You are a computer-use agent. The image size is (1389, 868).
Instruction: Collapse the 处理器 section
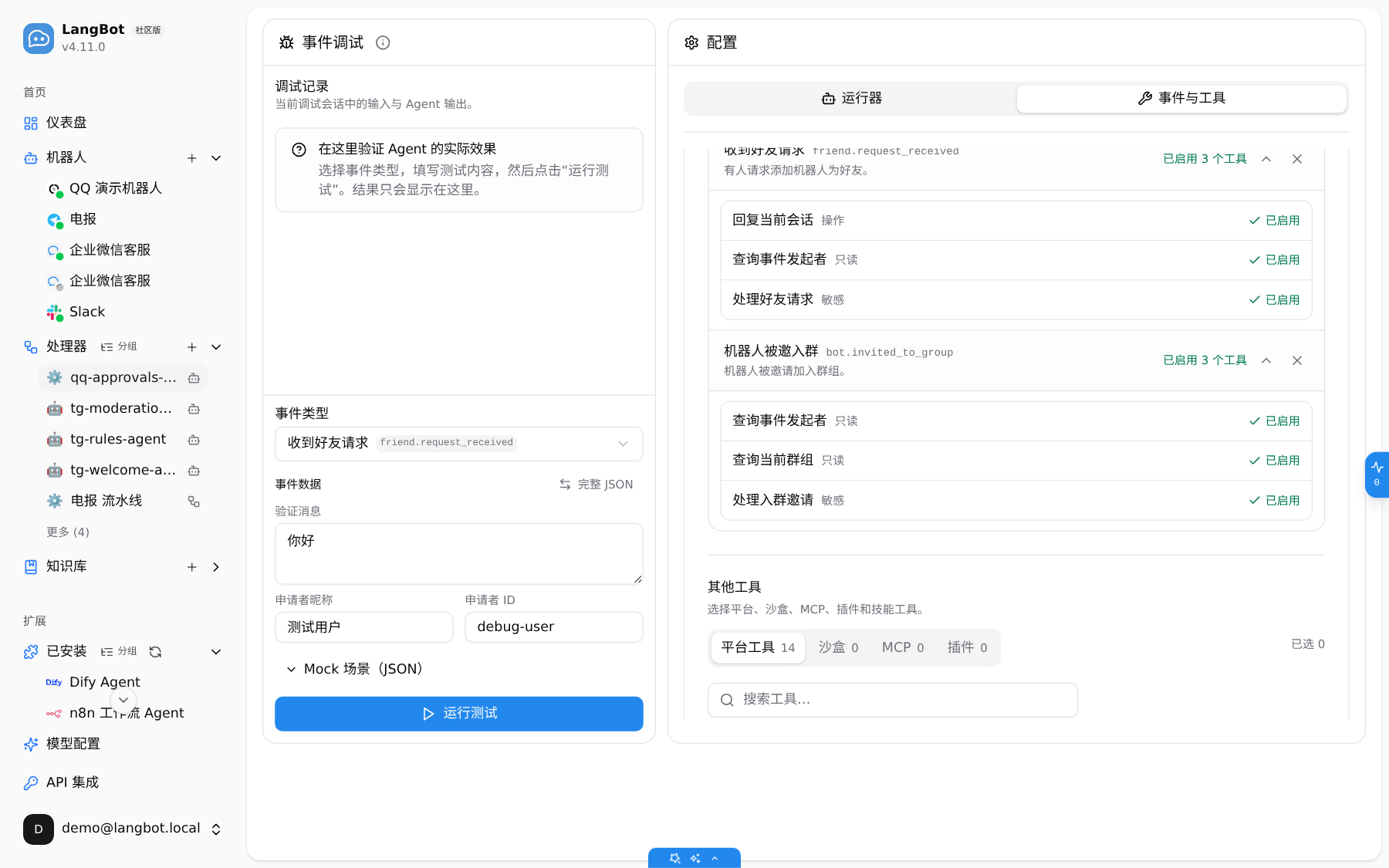[x=216, y=347]
